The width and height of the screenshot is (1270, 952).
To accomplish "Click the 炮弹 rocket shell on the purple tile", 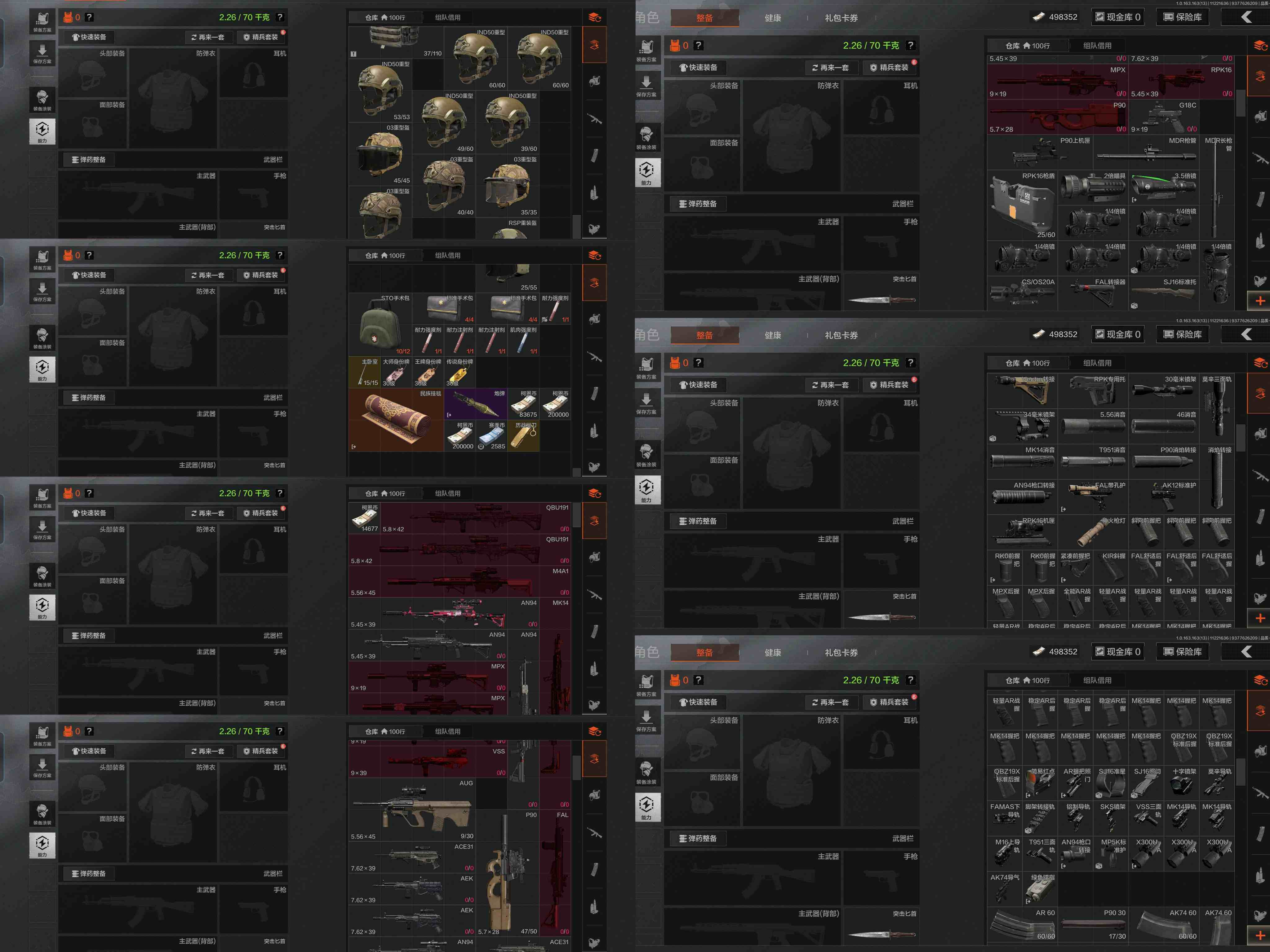I will pos(475,404).
